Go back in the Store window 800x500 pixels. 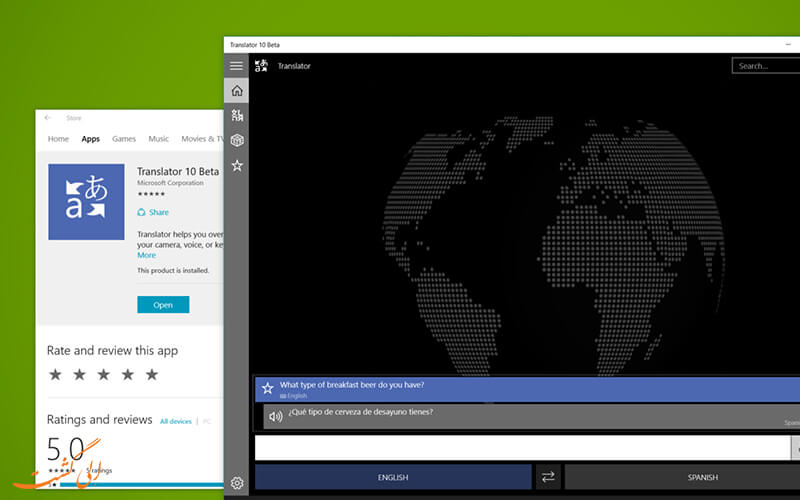tap(47, 118)
